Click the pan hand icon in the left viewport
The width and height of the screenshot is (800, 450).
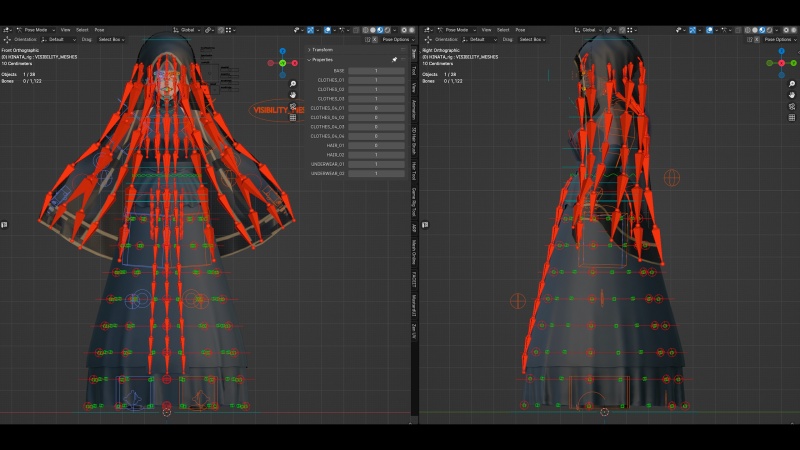(292, 94)
